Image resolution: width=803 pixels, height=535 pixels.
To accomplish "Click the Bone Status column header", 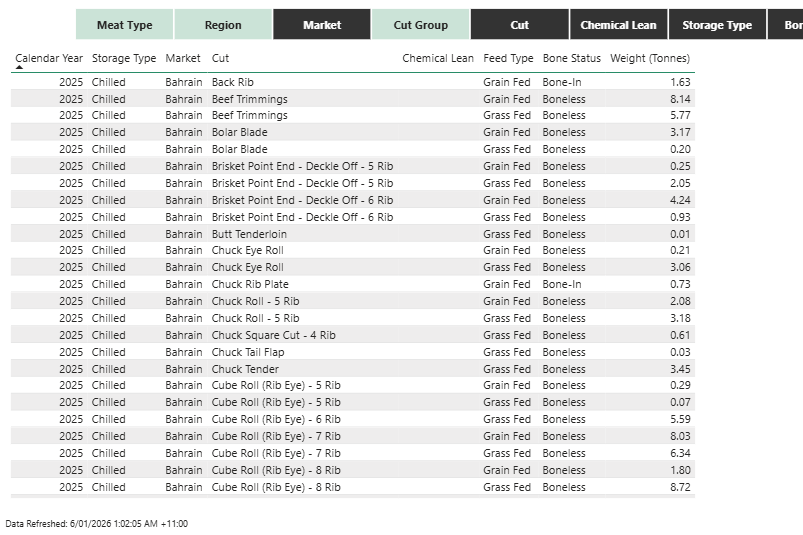I will coord(571,58).
